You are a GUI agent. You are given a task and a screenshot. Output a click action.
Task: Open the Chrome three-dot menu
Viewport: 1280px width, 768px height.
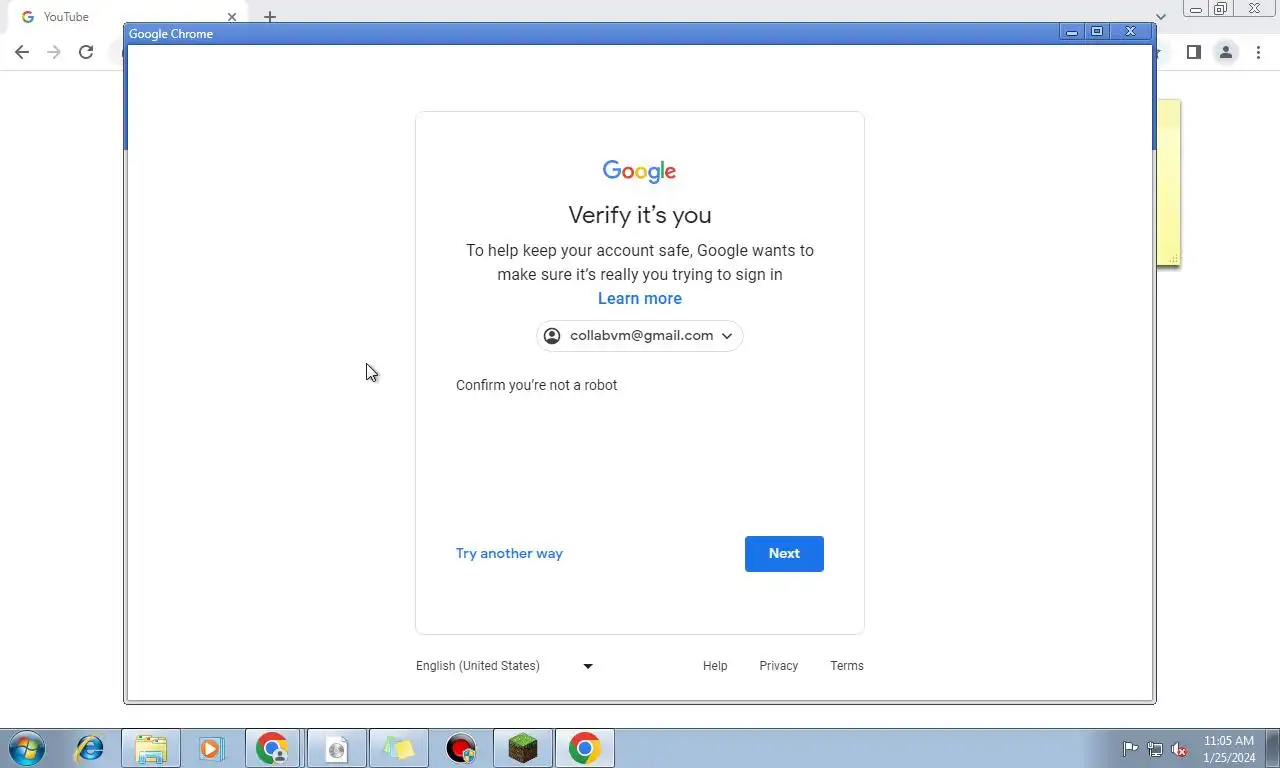tap(1259, 52)
